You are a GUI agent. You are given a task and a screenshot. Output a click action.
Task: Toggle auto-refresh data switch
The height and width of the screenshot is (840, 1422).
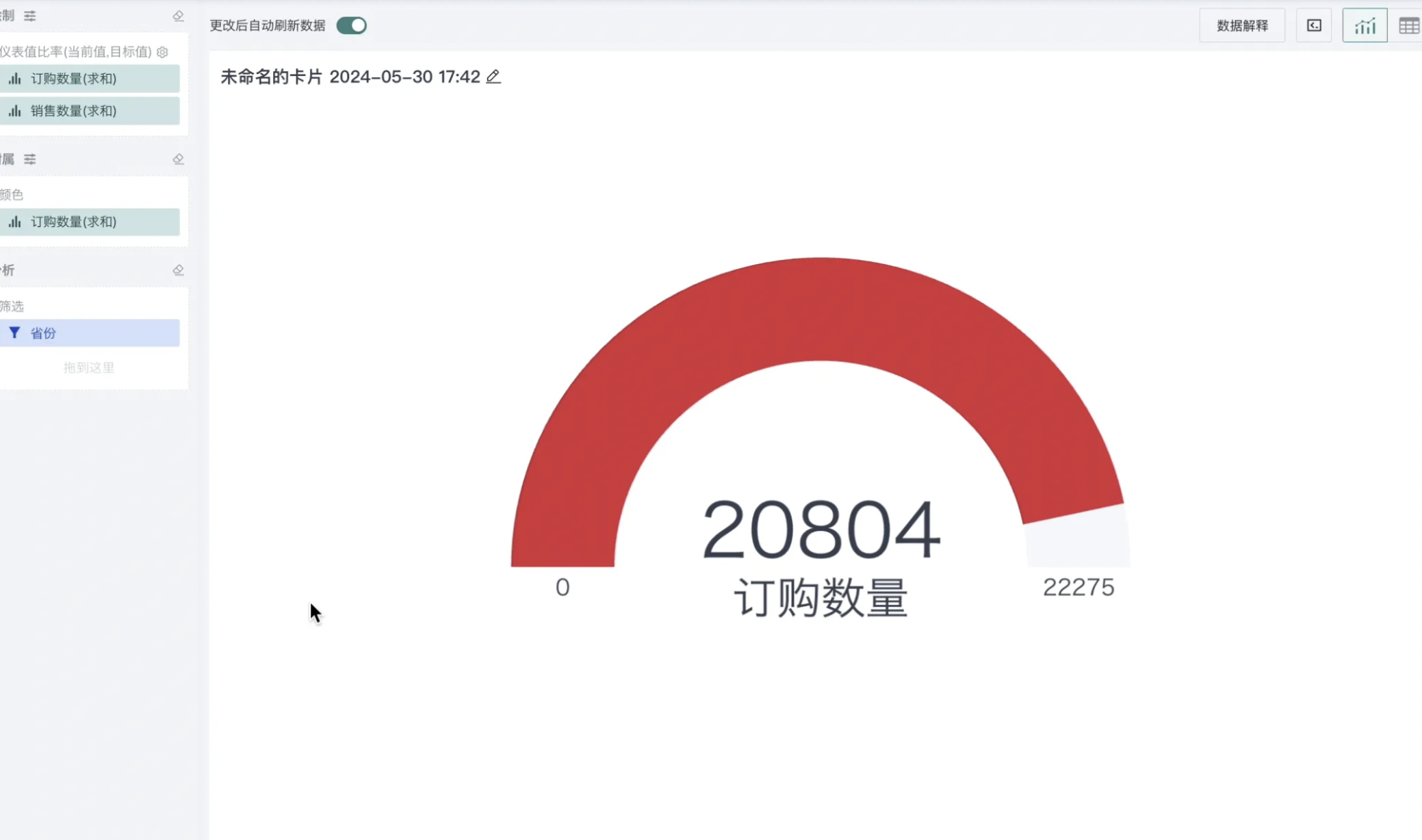[x=352, y=26]
